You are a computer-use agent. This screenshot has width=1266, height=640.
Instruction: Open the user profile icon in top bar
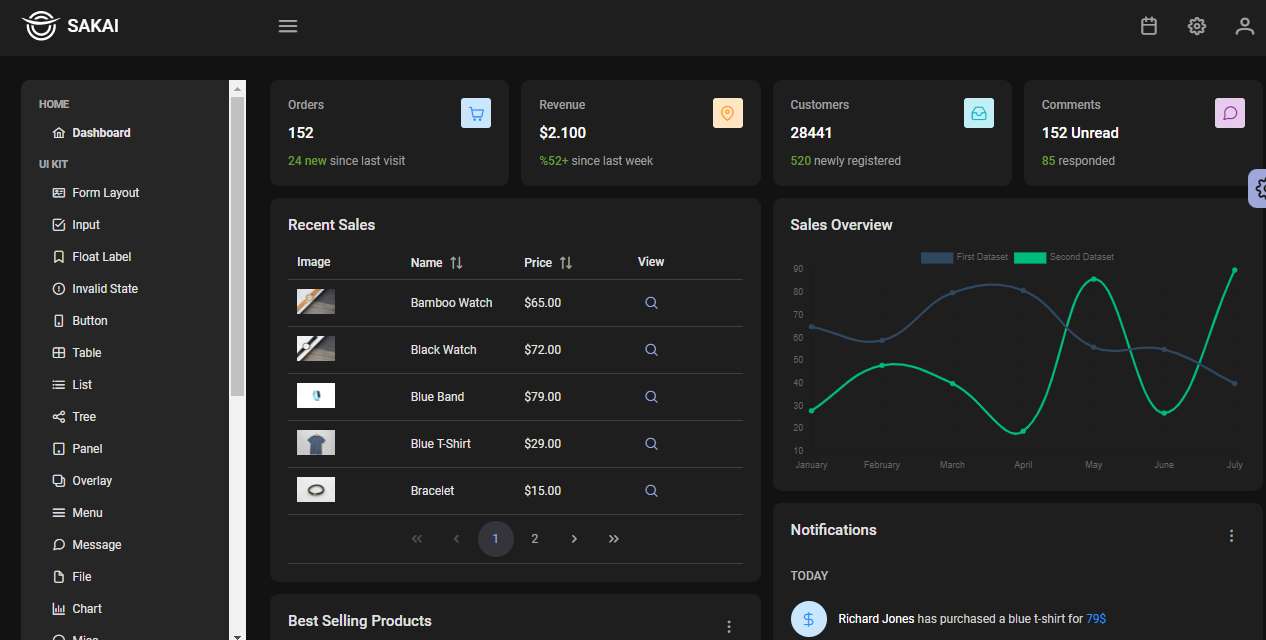(1245, 26)
